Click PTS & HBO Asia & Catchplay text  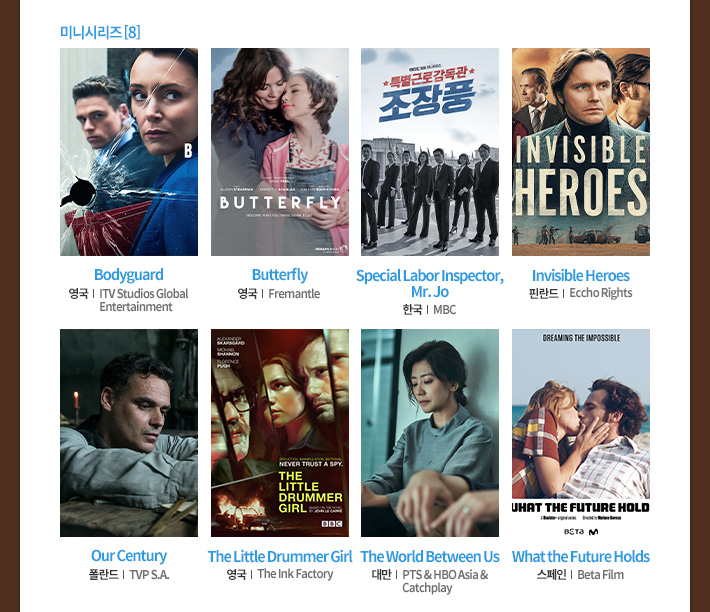445,581
